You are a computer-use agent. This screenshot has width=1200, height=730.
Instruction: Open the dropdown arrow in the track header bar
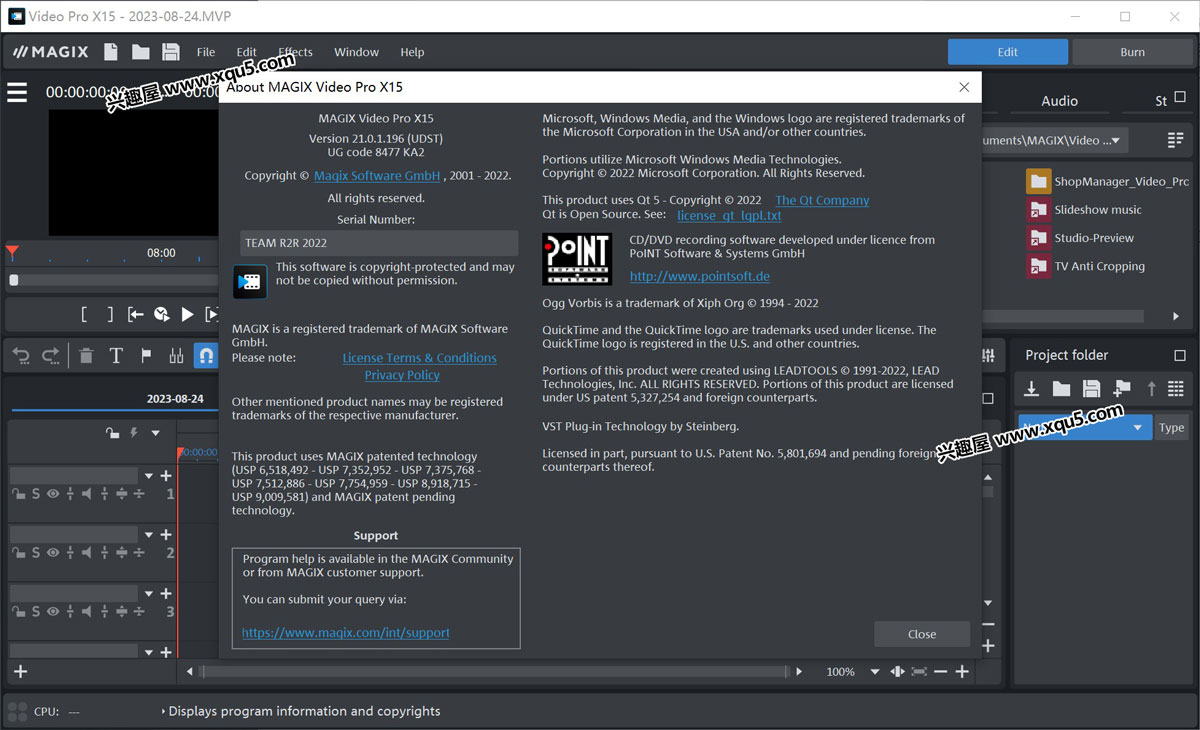point(155,433)
